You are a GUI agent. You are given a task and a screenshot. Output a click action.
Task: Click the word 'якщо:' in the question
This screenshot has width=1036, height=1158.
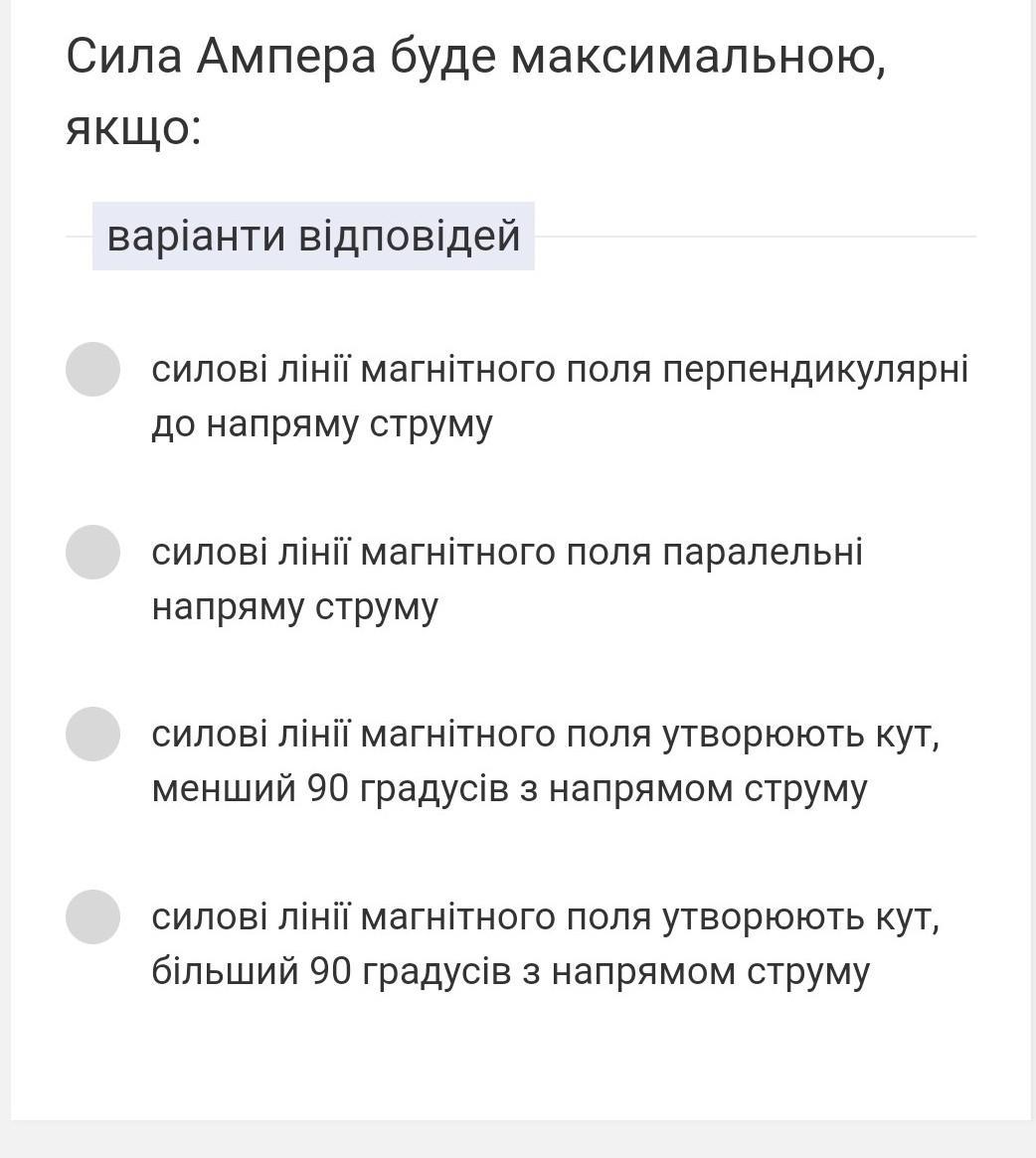(x=133, y=127)
